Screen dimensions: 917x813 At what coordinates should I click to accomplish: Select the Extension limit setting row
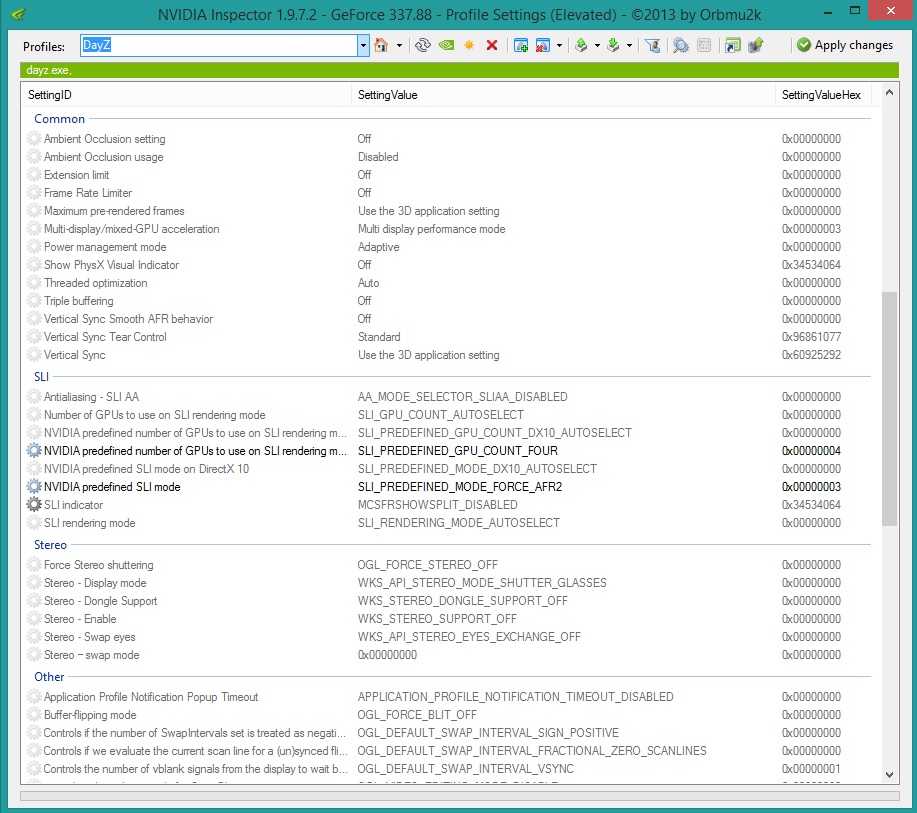pyautogui.click(x=449, y=175)
